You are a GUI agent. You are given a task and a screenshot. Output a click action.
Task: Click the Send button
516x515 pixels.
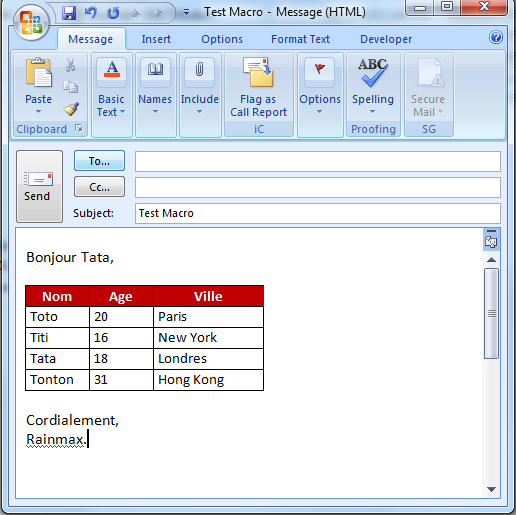coord(39,186)
